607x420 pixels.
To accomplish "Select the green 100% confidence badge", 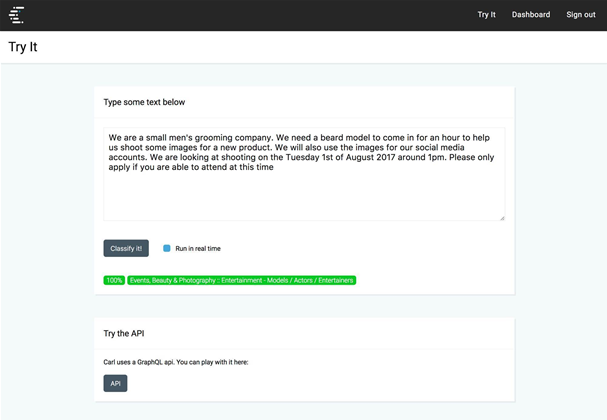I will click(114, 280).
